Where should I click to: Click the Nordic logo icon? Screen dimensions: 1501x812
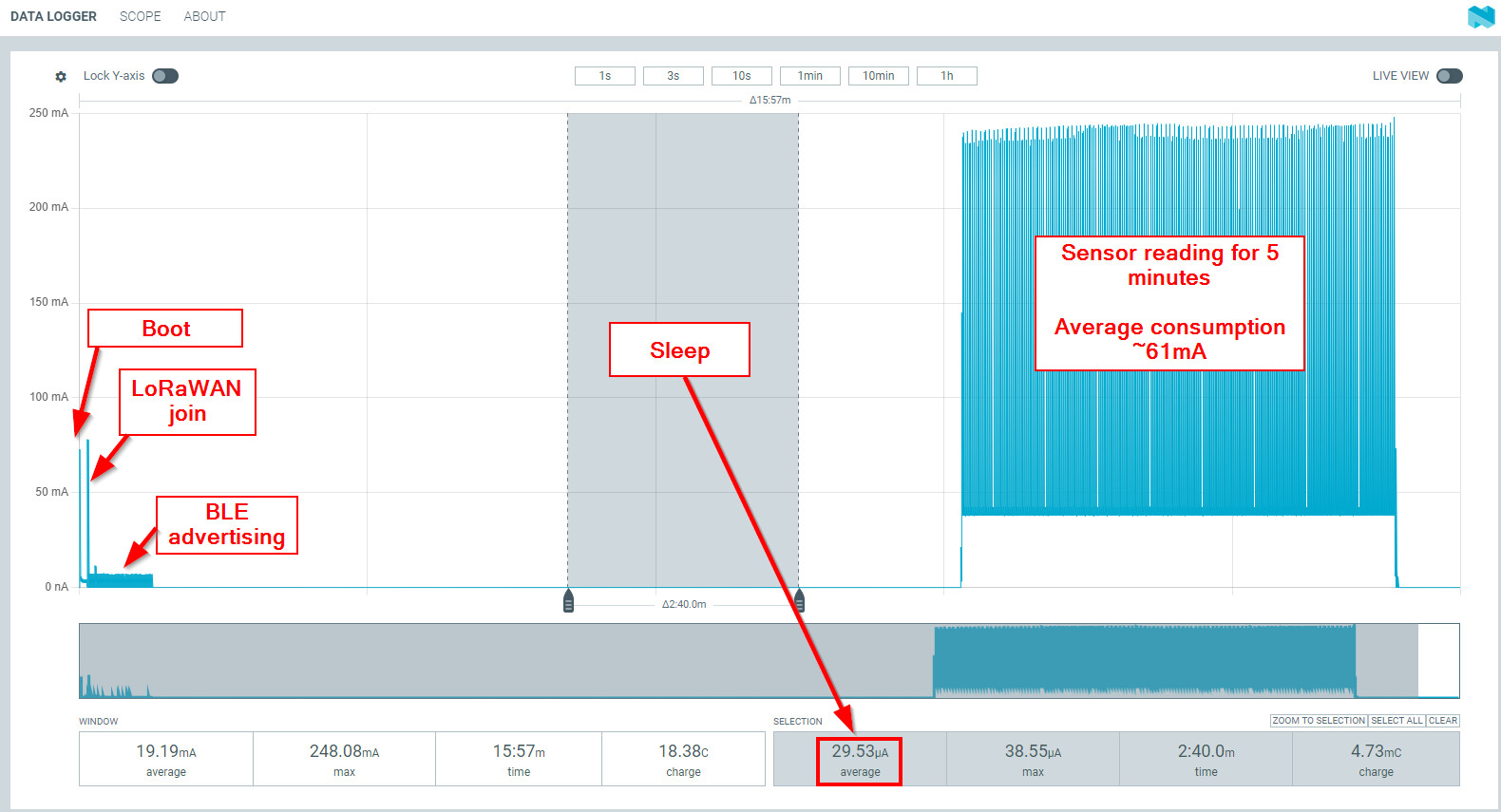[x=1480, y=16]
